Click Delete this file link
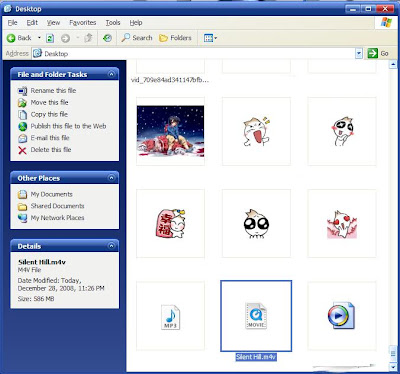 tap(51, 150)
